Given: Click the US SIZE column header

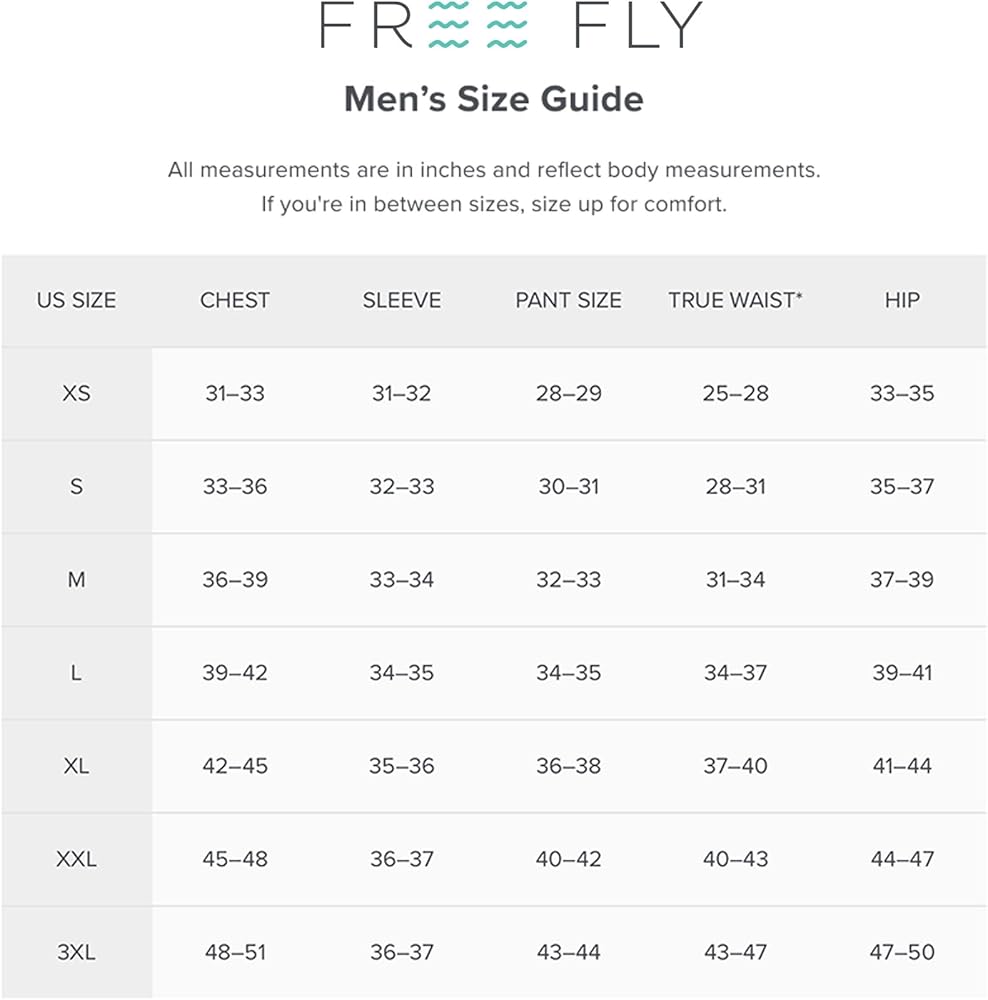Looking at the screenshot, I should (x=76, y=300).
